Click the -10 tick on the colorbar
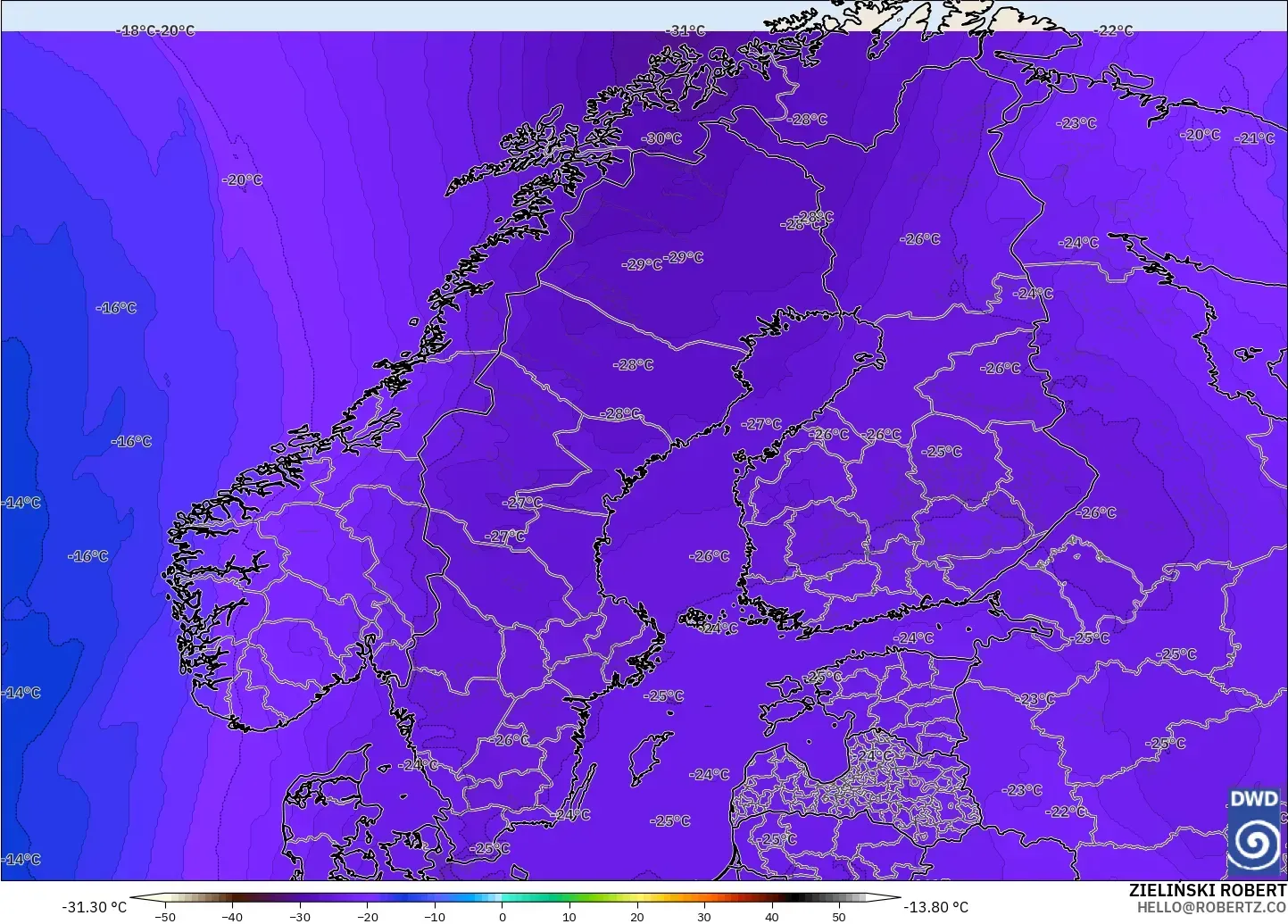Viewport: 1288px width, 924px height. [x=435, y=916]
